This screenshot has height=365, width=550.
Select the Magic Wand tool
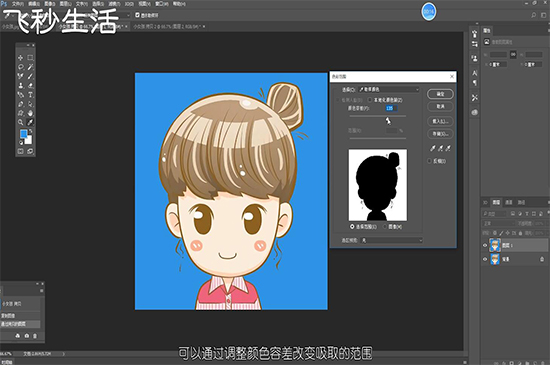click(x=31, y=67)
